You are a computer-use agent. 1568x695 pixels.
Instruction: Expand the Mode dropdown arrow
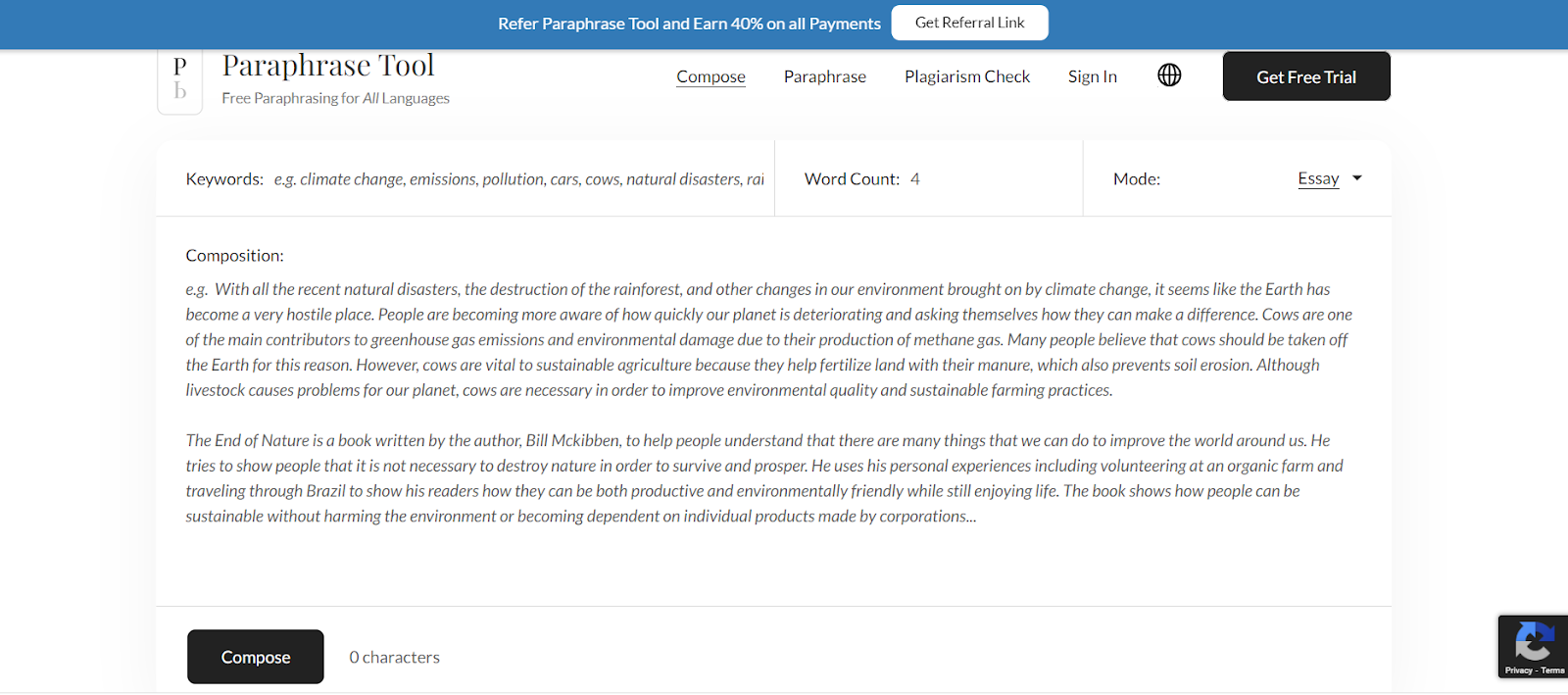point(1357,178)
